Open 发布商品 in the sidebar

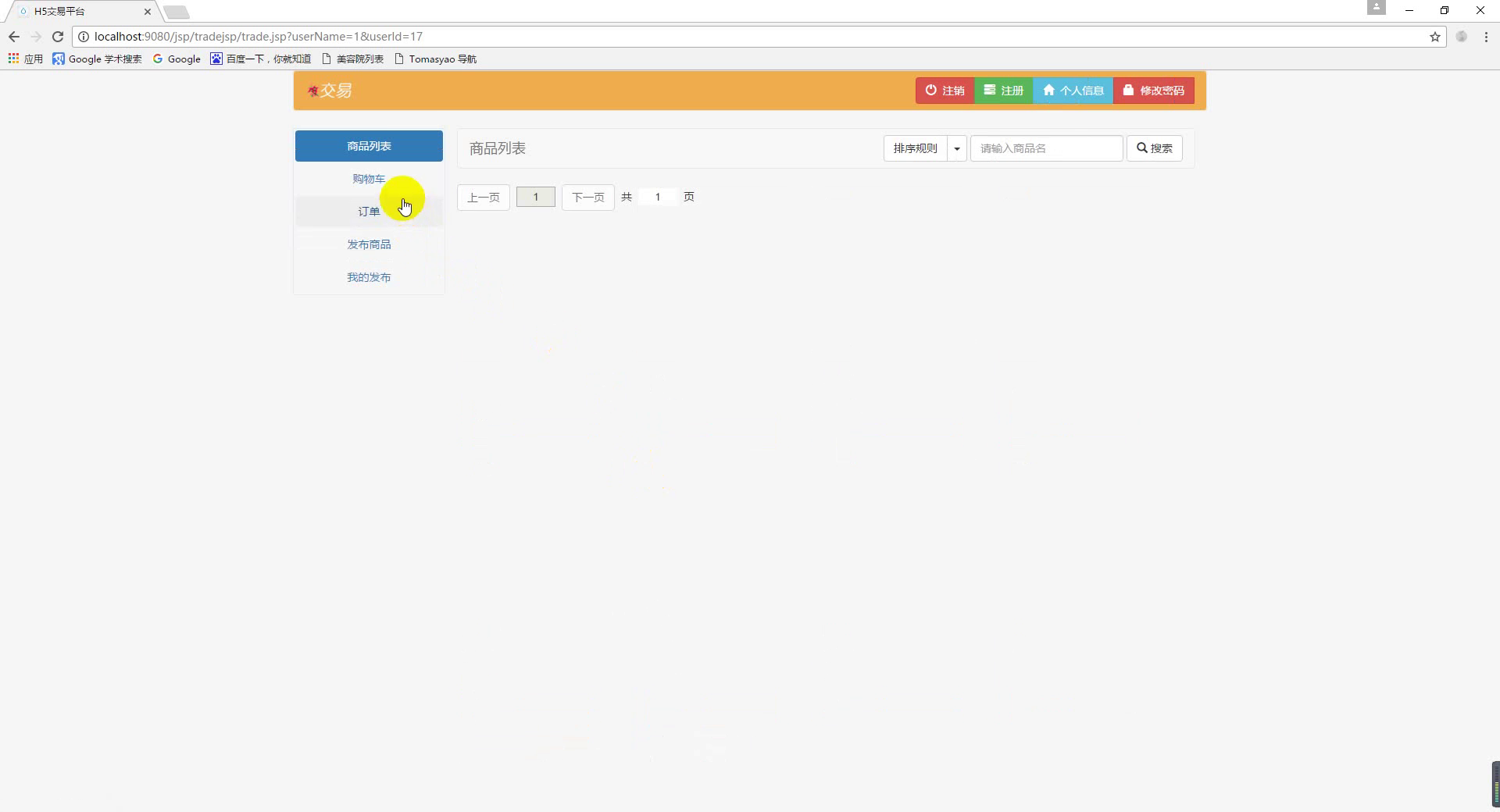tap(369, 244)
